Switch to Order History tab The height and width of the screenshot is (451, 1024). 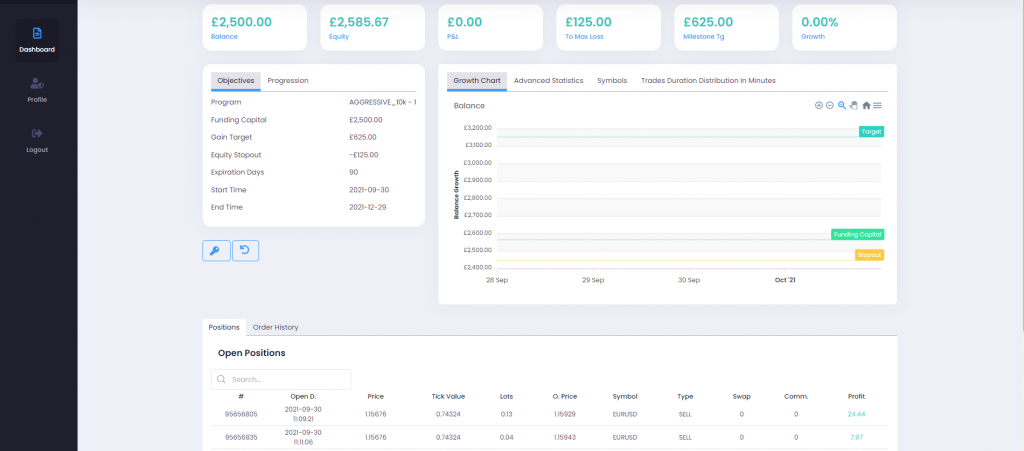point(276,327)
